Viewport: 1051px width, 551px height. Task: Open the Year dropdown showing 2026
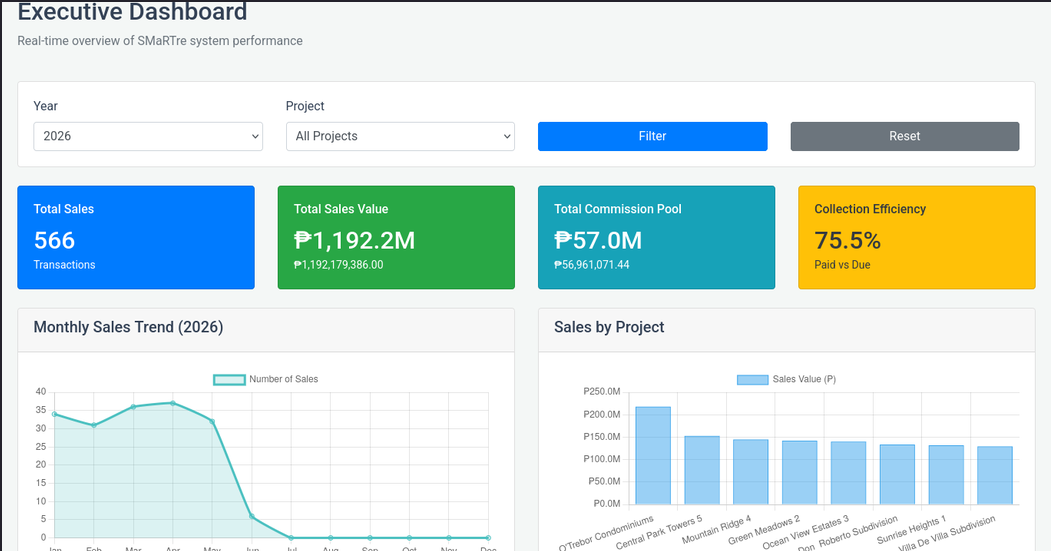pos(148,136)
